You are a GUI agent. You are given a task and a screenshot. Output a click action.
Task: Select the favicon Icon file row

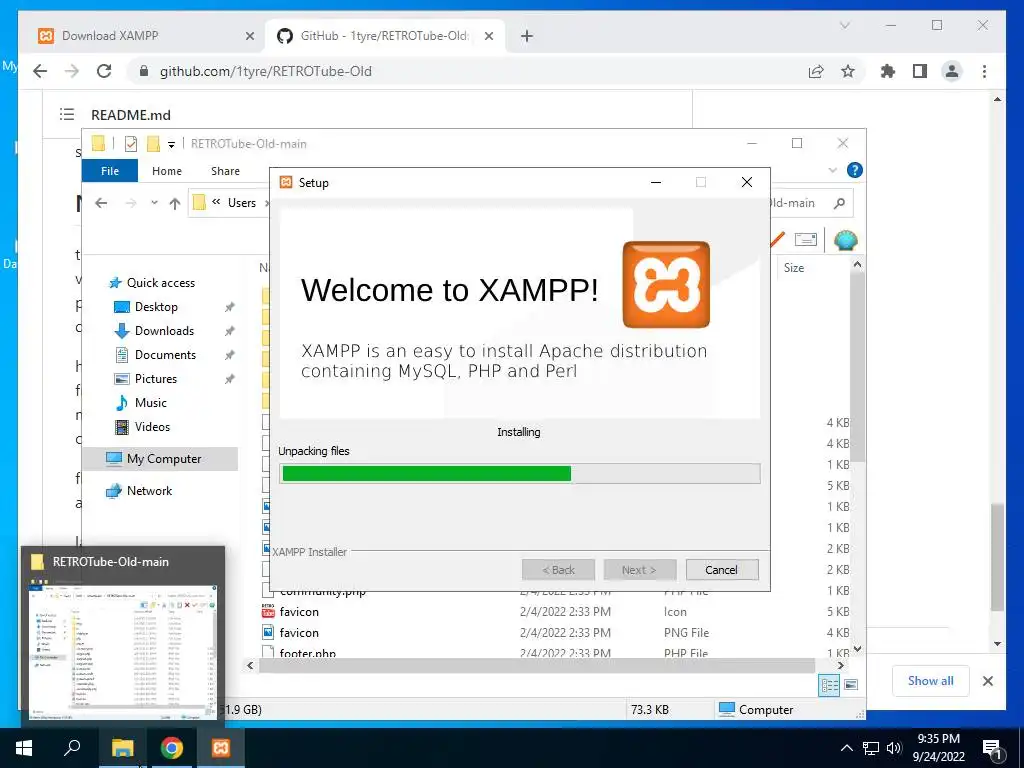point(555,612)
